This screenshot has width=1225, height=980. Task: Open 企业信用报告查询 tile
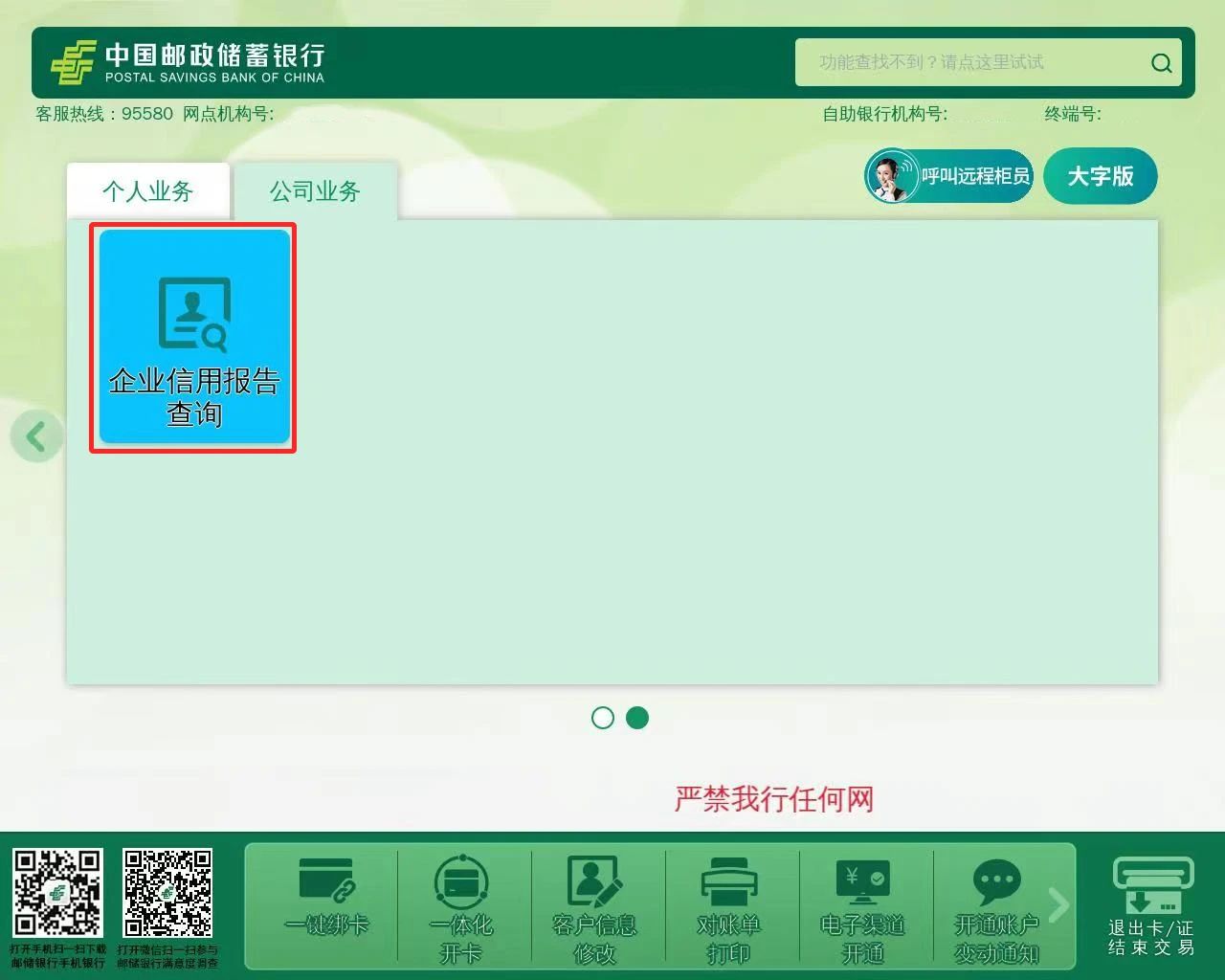193,338
